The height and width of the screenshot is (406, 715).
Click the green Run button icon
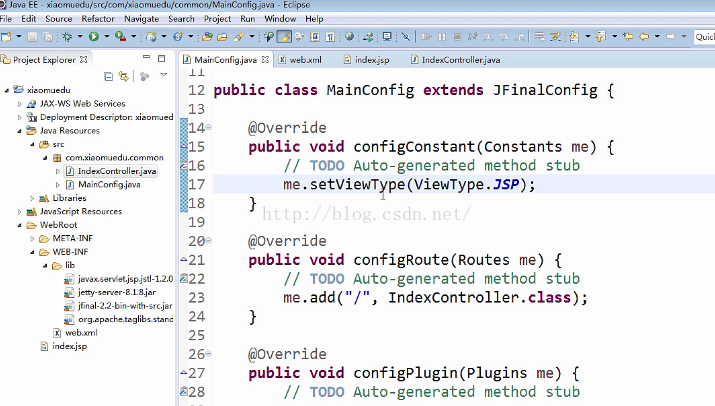[94, 36]
